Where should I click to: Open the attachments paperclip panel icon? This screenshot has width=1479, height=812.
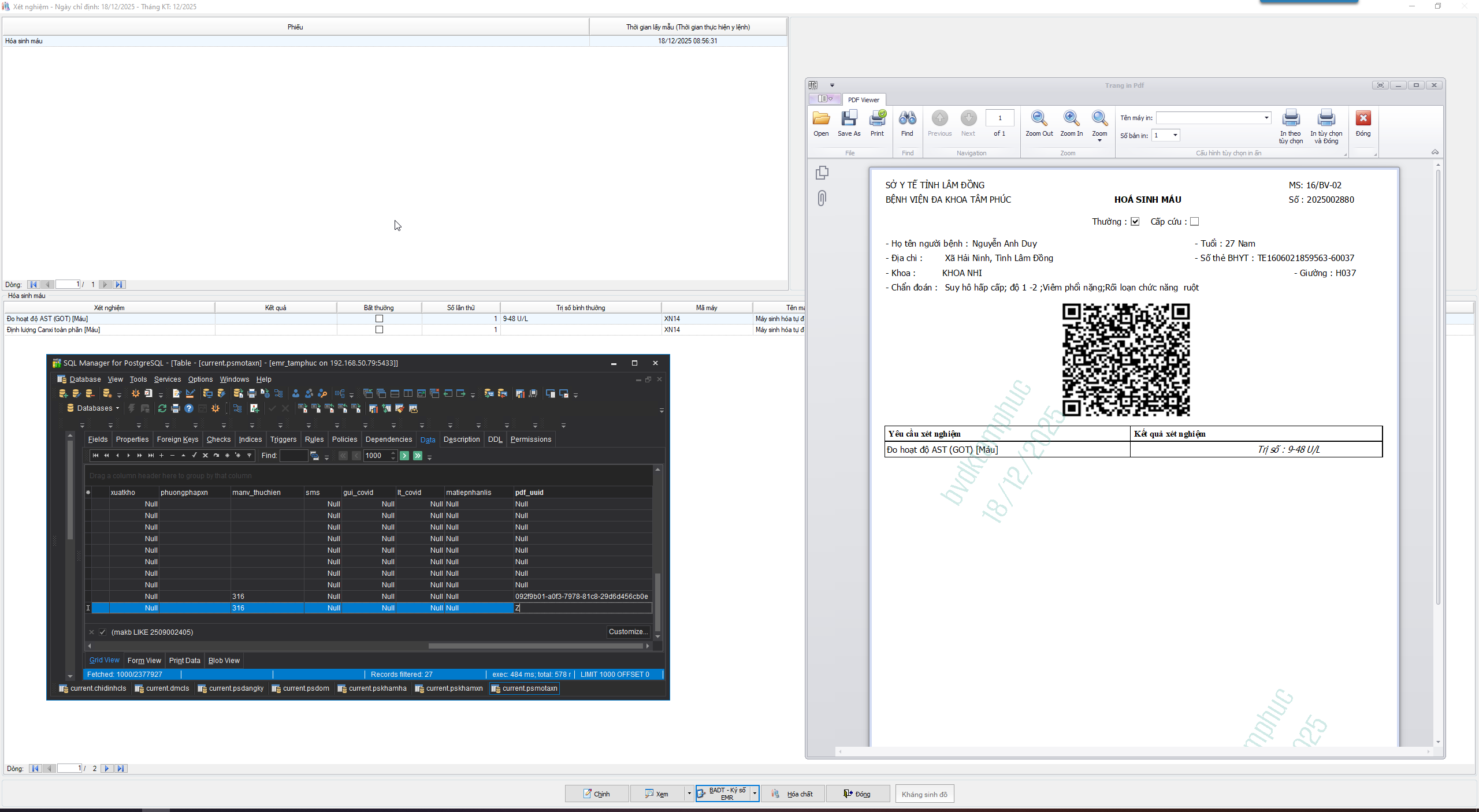tap(822, 198)
